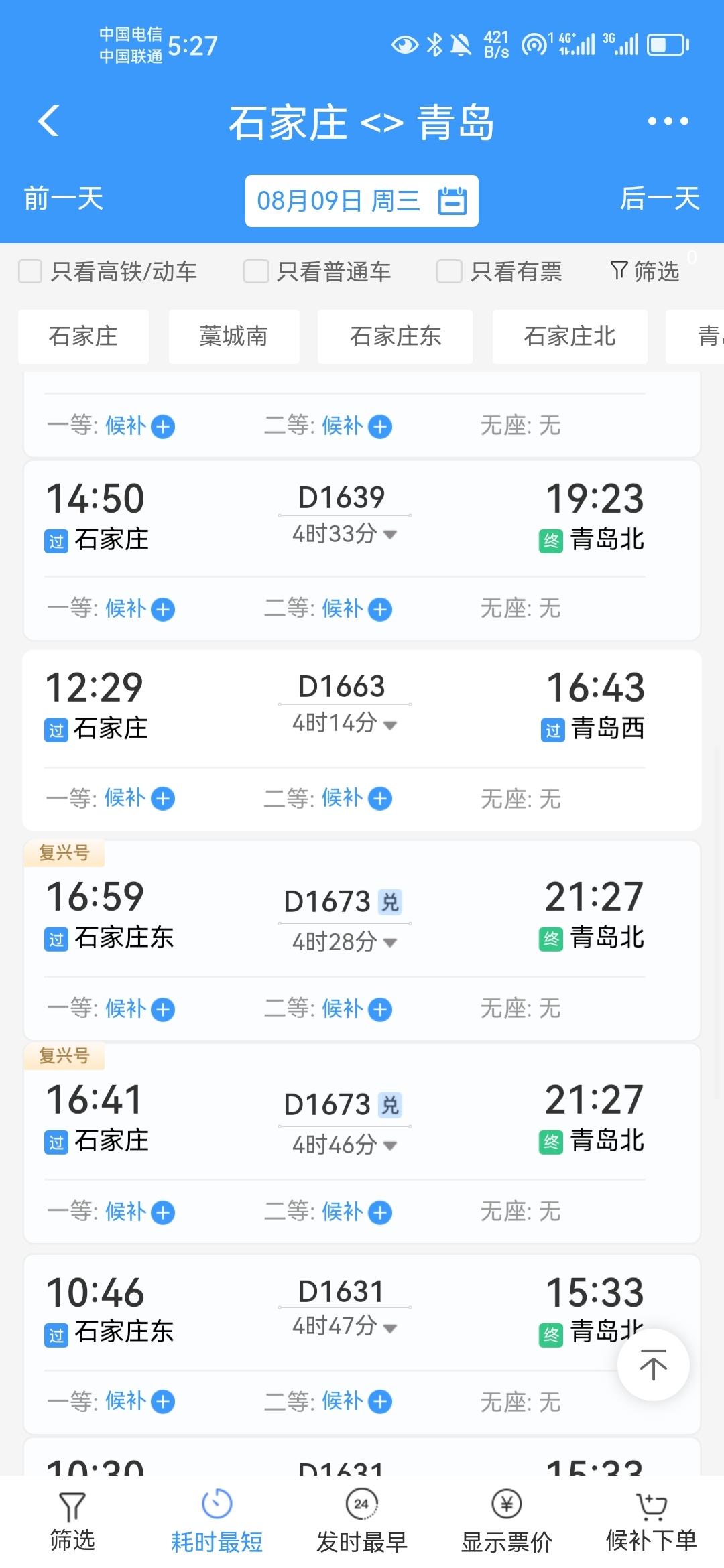Select the 石家庄东 station tab
The width and height of the screenshot is (724, 1568).
coord(395,336)
